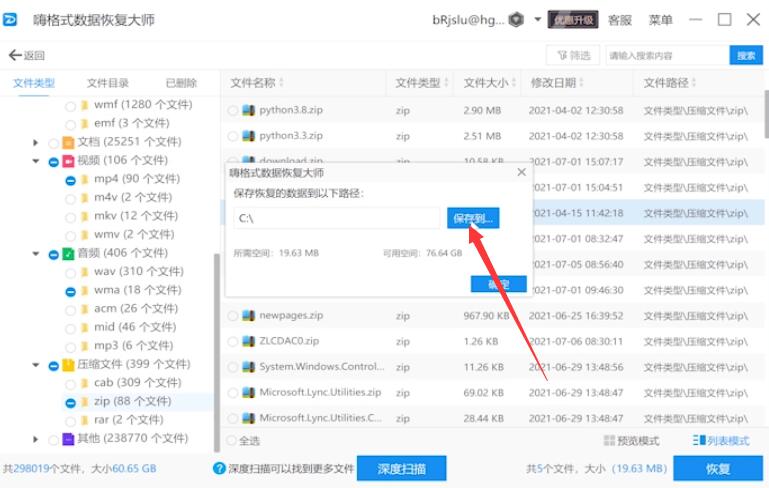The height and width of the screenshot is (488, 769).
Task: Focus the search content input field
Action: tap(667, 55)
